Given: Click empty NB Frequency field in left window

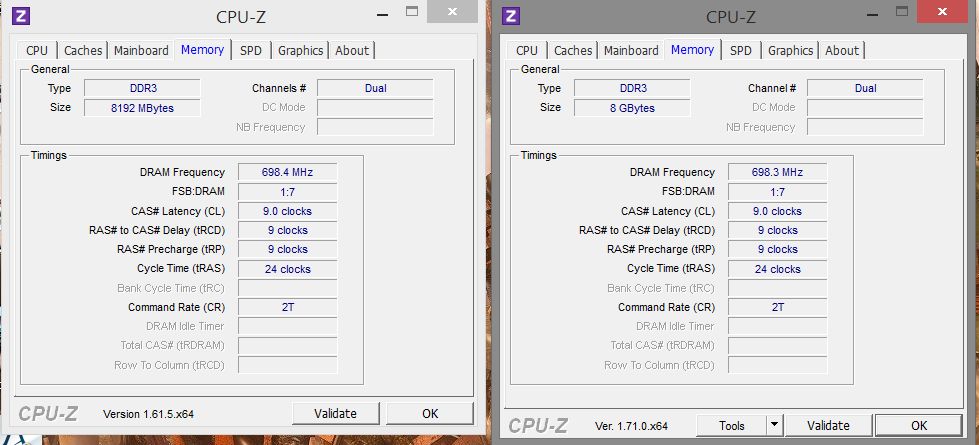Looking at the screenshot, I should click(375, 127).
